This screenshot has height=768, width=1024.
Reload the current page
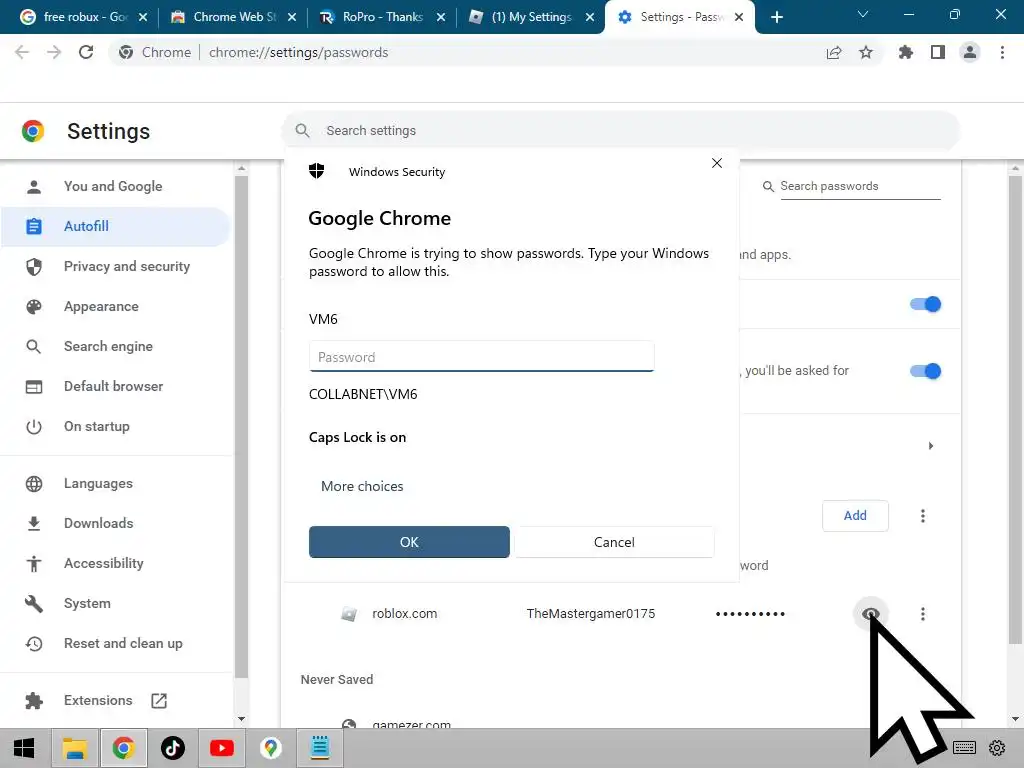(x=86, y=52)
